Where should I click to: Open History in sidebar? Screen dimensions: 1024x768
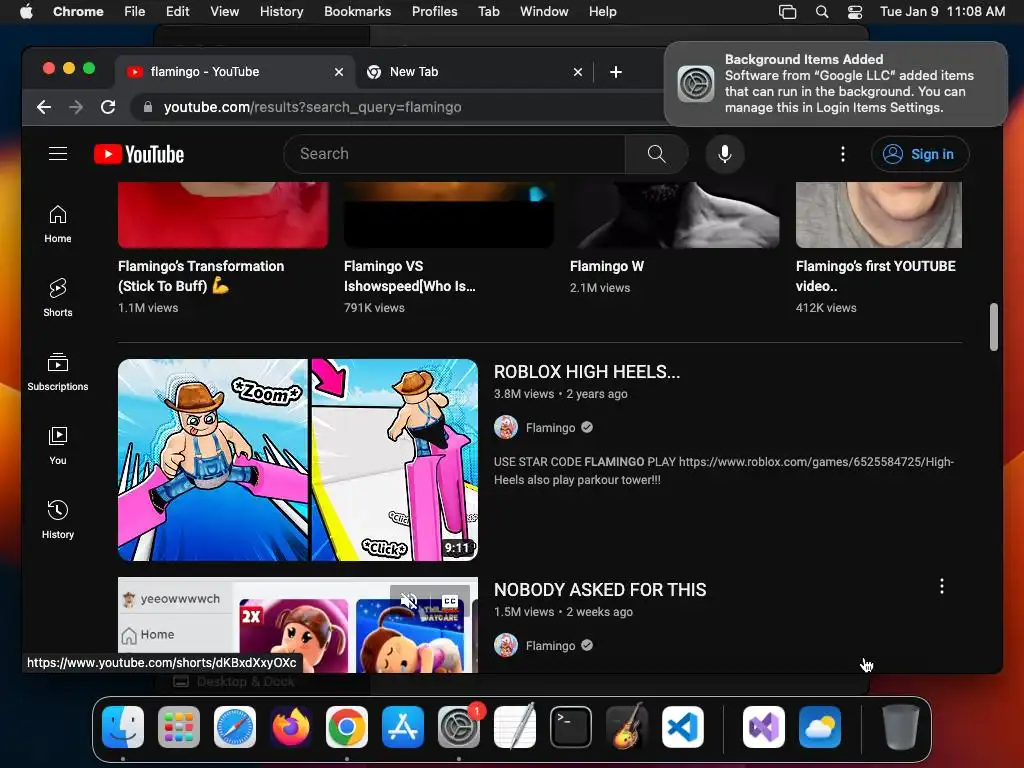58,519
